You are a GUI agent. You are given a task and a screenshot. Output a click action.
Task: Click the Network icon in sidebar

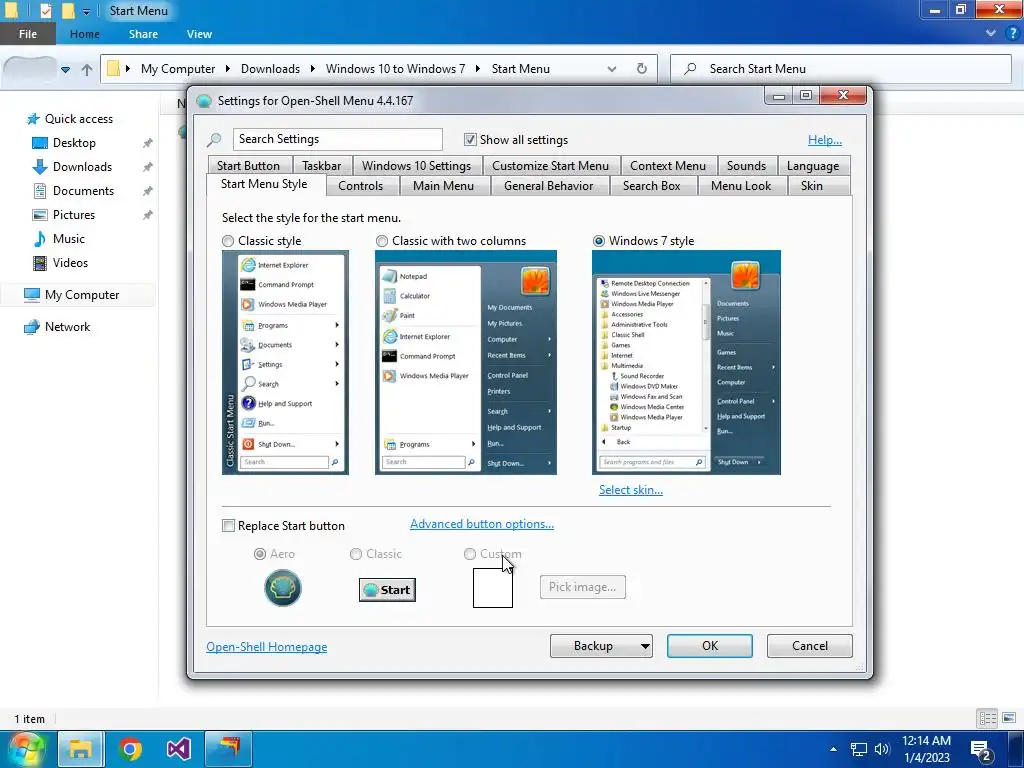(x=32, y=327)
